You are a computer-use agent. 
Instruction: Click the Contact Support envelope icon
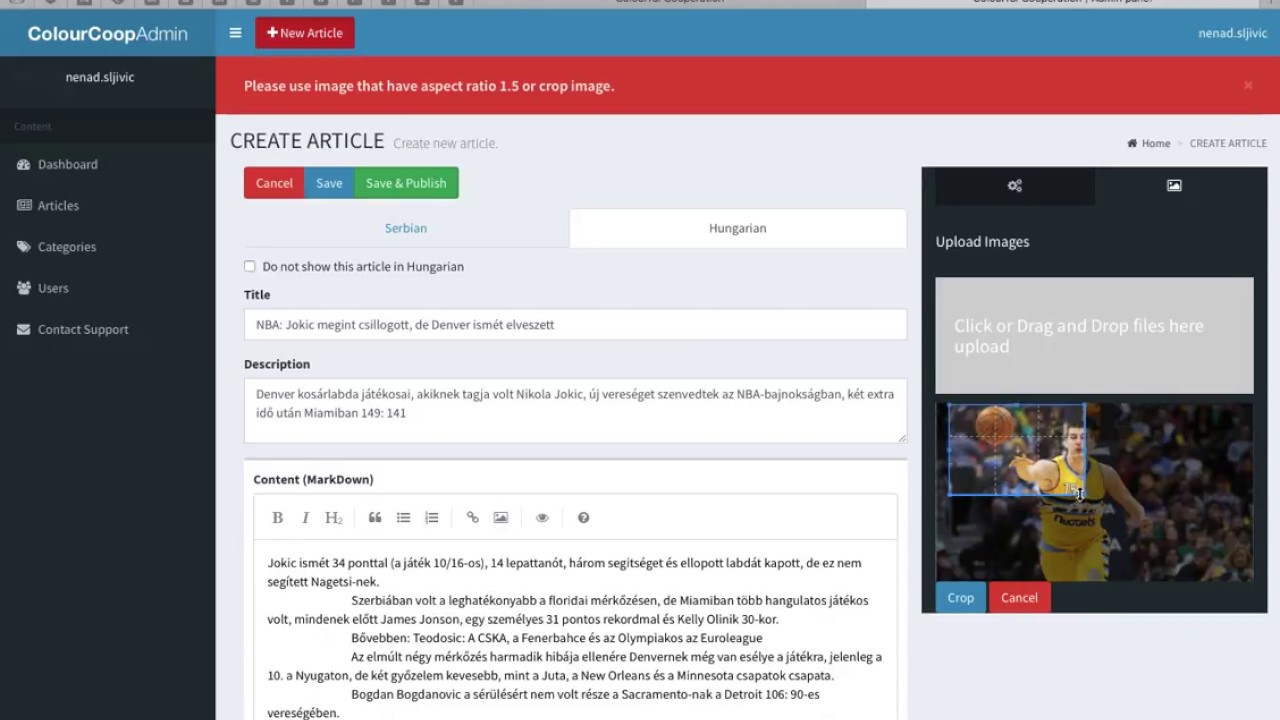[24, 329]
